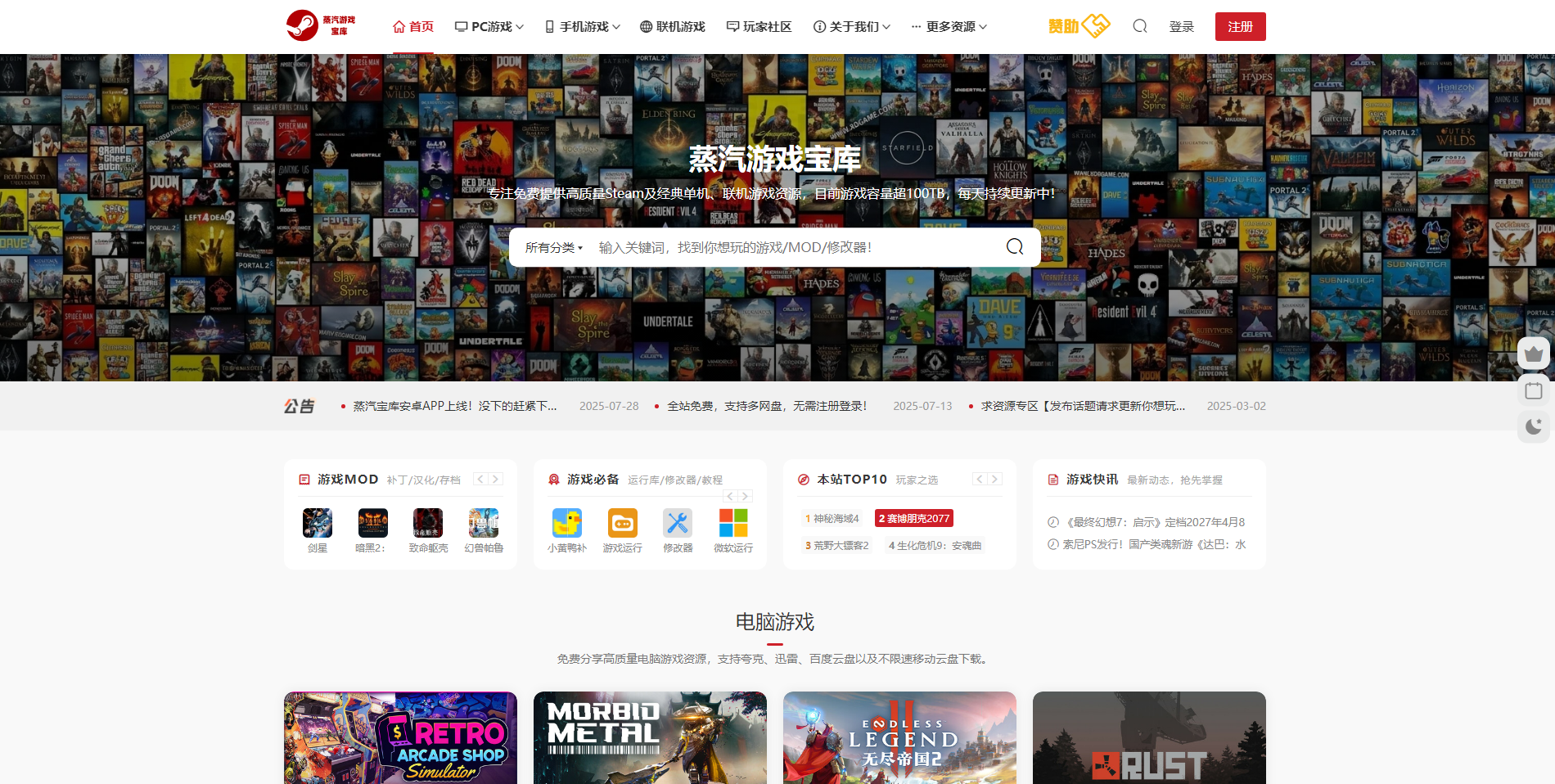Click previous arrow in 游戏MOD card
Image resolution: width=1555 pixels, height=784 pixels.
[480, 480]
